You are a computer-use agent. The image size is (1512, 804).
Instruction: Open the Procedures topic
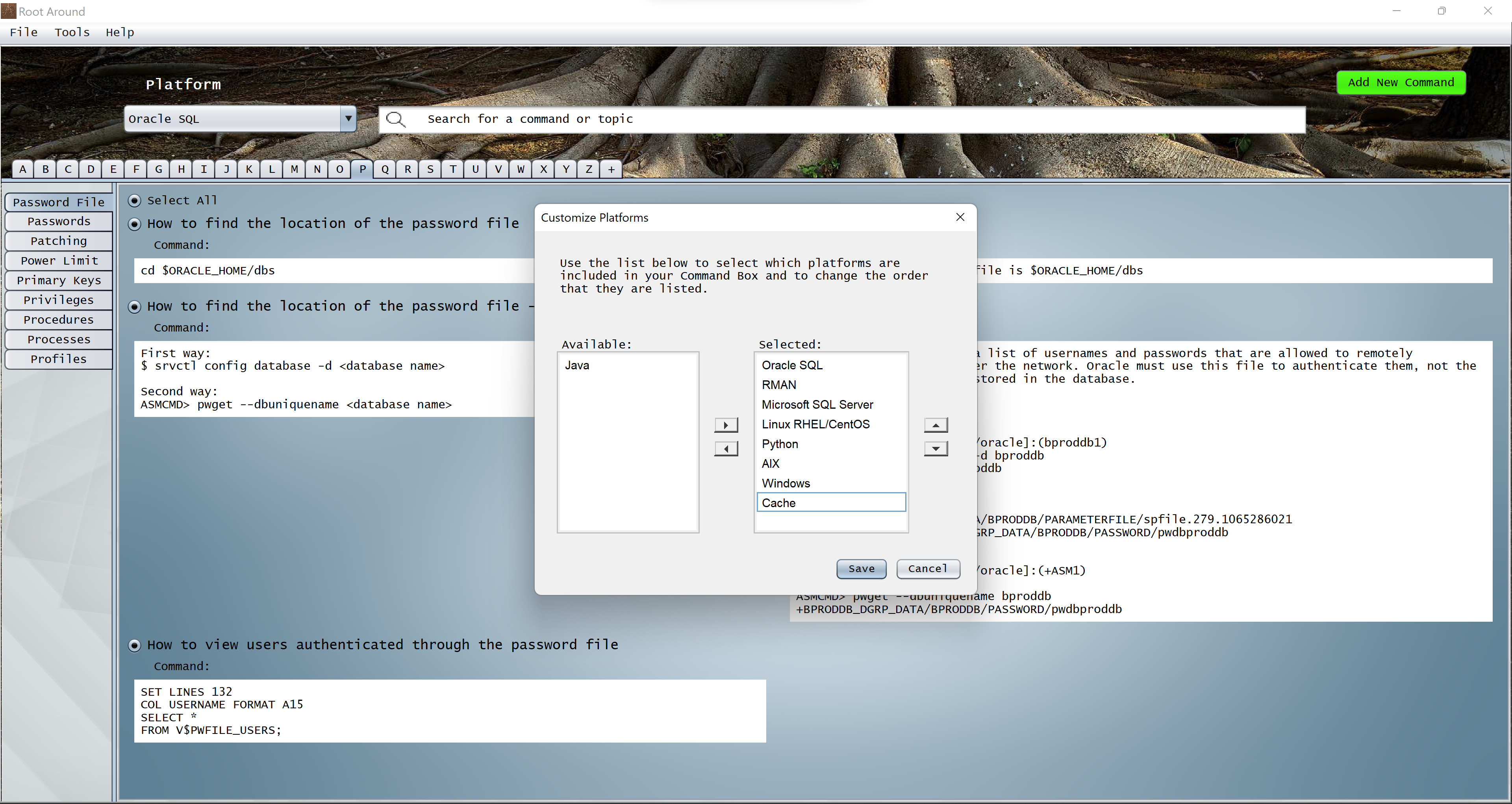pos(59,320)
